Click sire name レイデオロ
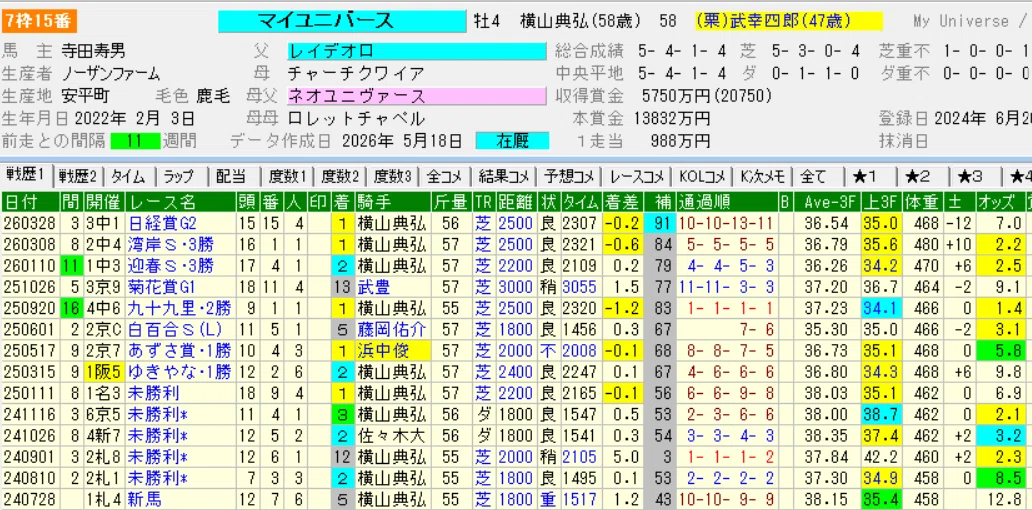Viewport: 1032px width, 510px height. (417, 51)
